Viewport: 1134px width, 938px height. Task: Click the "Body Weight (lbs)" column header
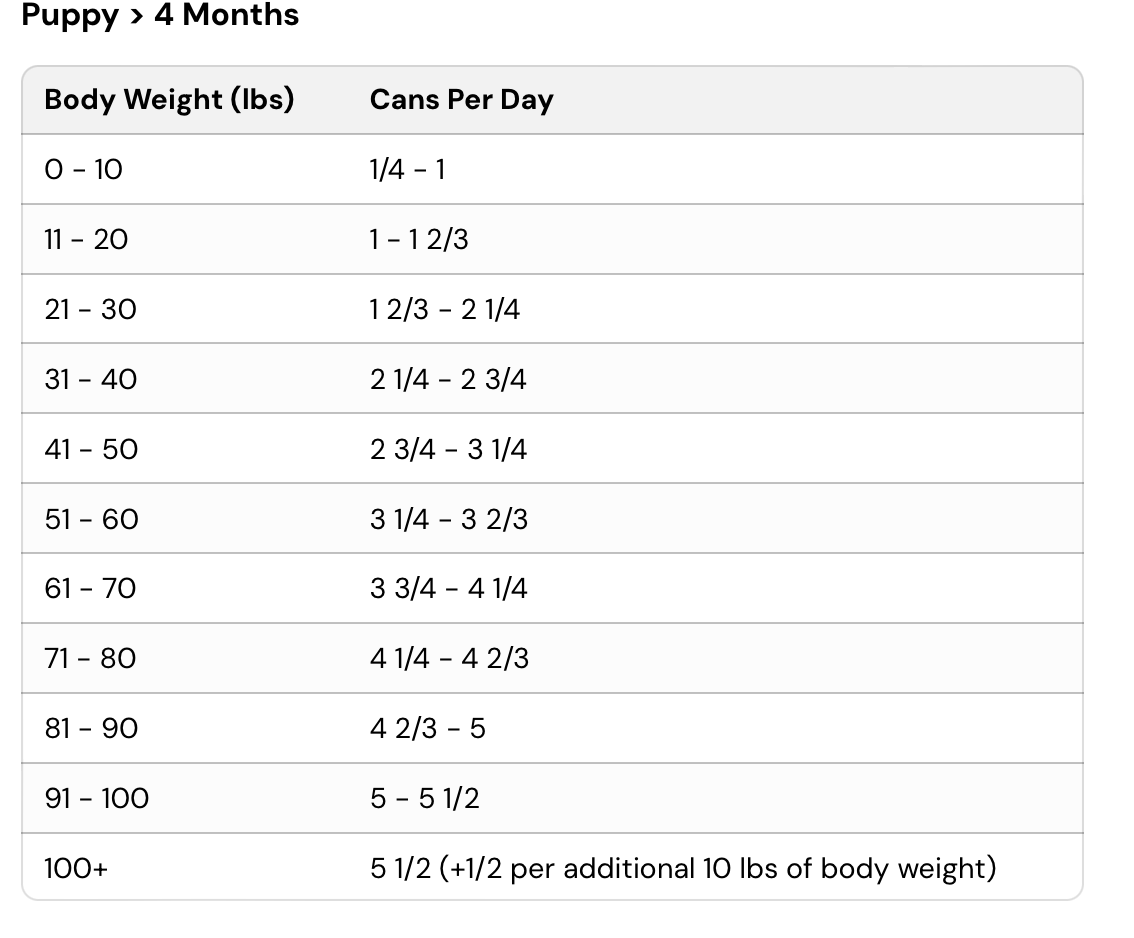pos(169,100)
